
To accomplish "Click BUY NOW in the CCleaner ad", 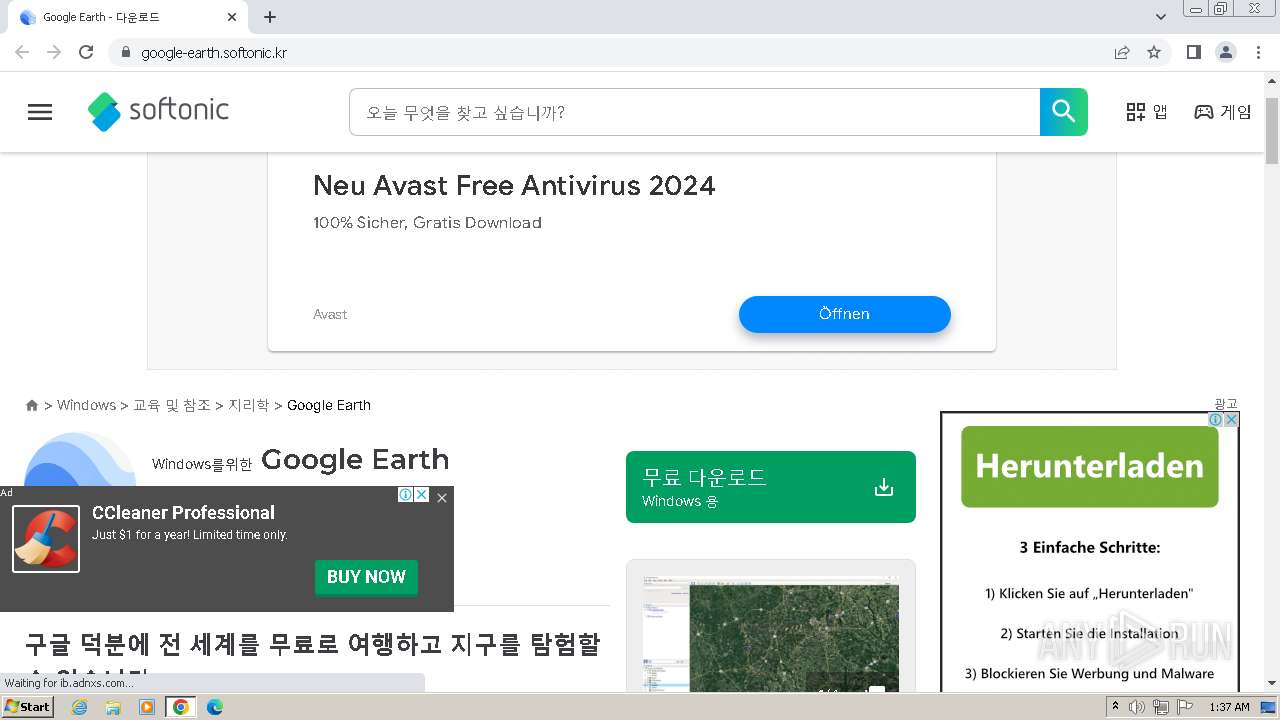I will point(366,577).
